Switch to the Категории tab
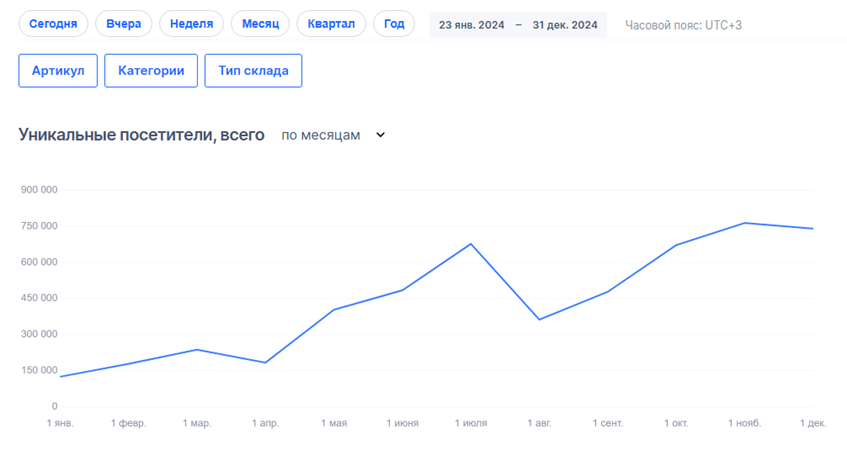Image resolution: width=847 pixels, height=455 pixels. [x=151, y=71]
